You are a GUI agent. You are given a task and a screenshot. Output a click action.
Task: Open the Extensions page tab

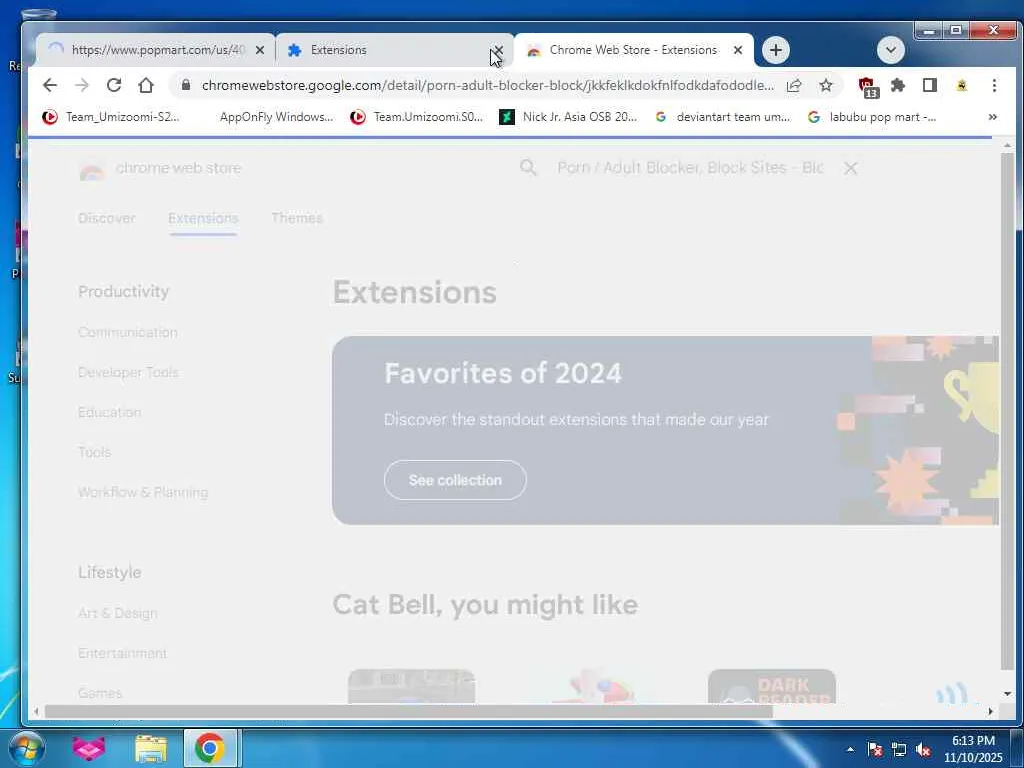point(203,218)
